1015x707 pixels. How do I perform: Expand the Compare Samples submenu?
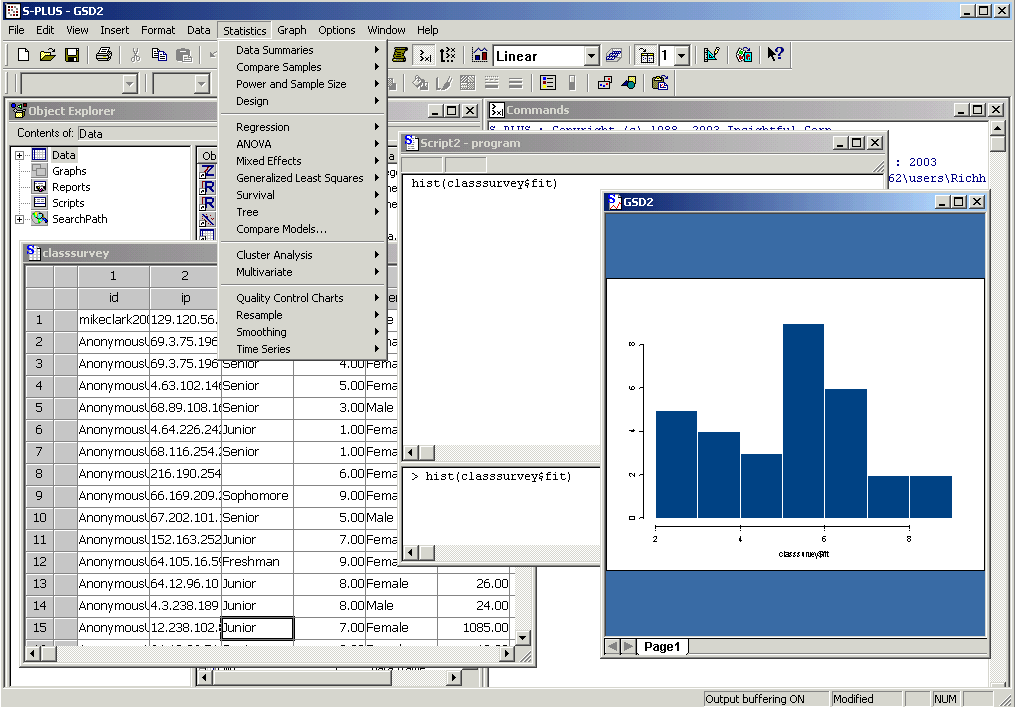[x=303, y=67]
